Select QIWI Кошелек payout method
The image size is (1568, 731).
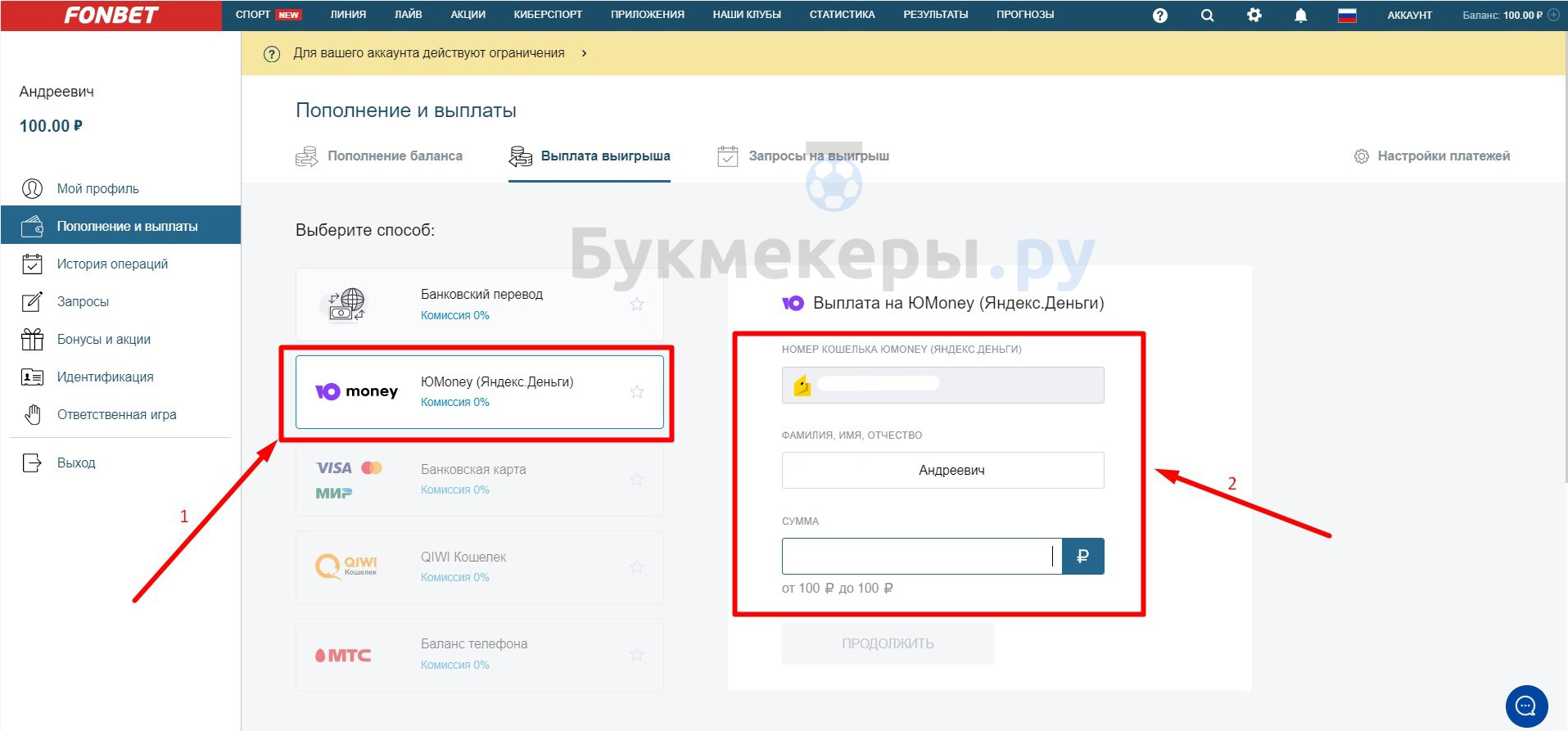pos(480,567)
